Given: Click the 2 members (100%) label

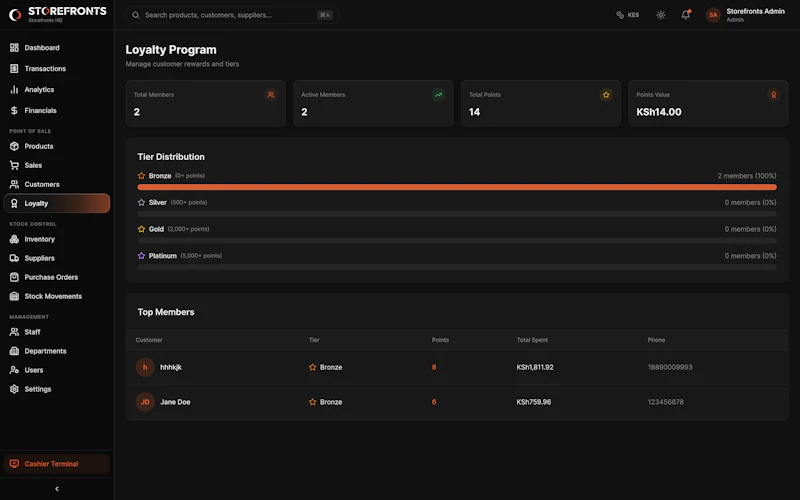Looking at the screenshot, I should pos(746,176).
